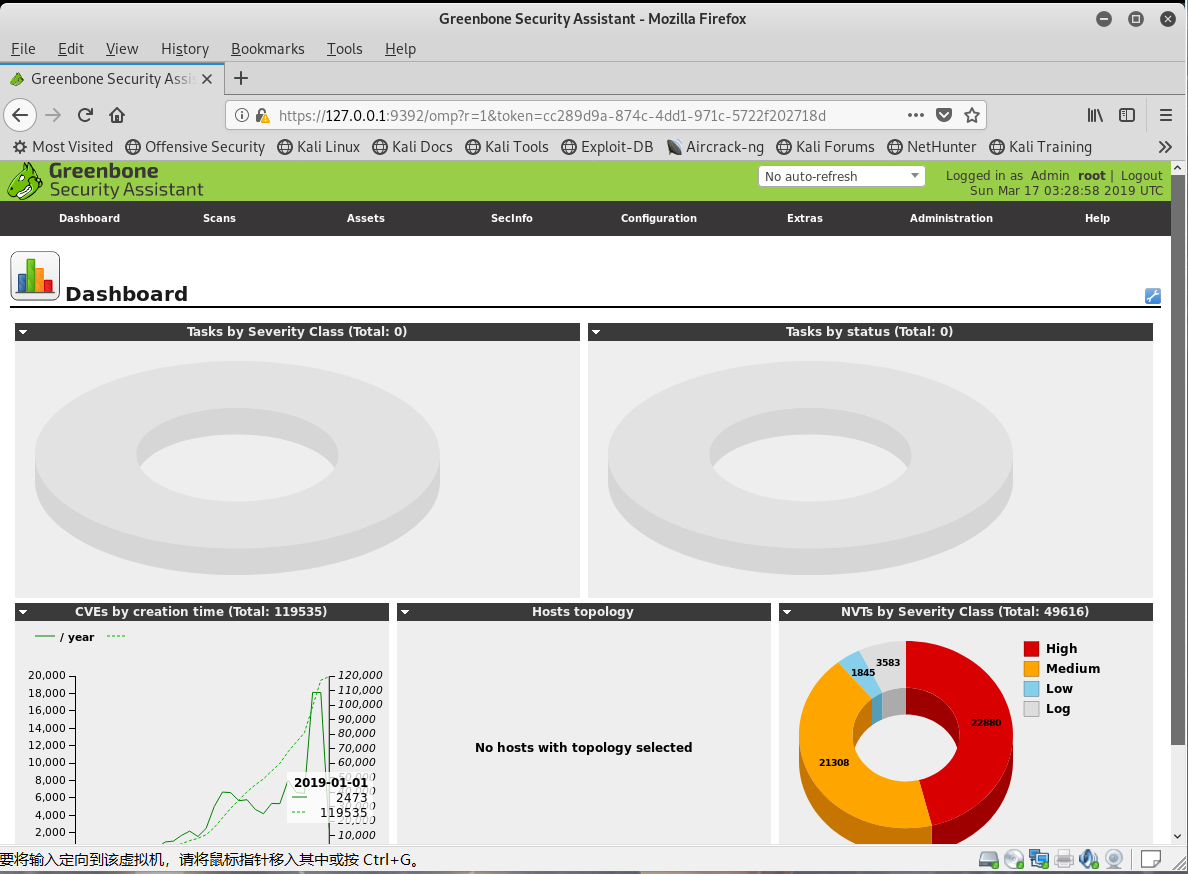The width and height of the screenshot is (1188, 874).
Task: Open the Administration navigation menu
Action: pos(951,218)
